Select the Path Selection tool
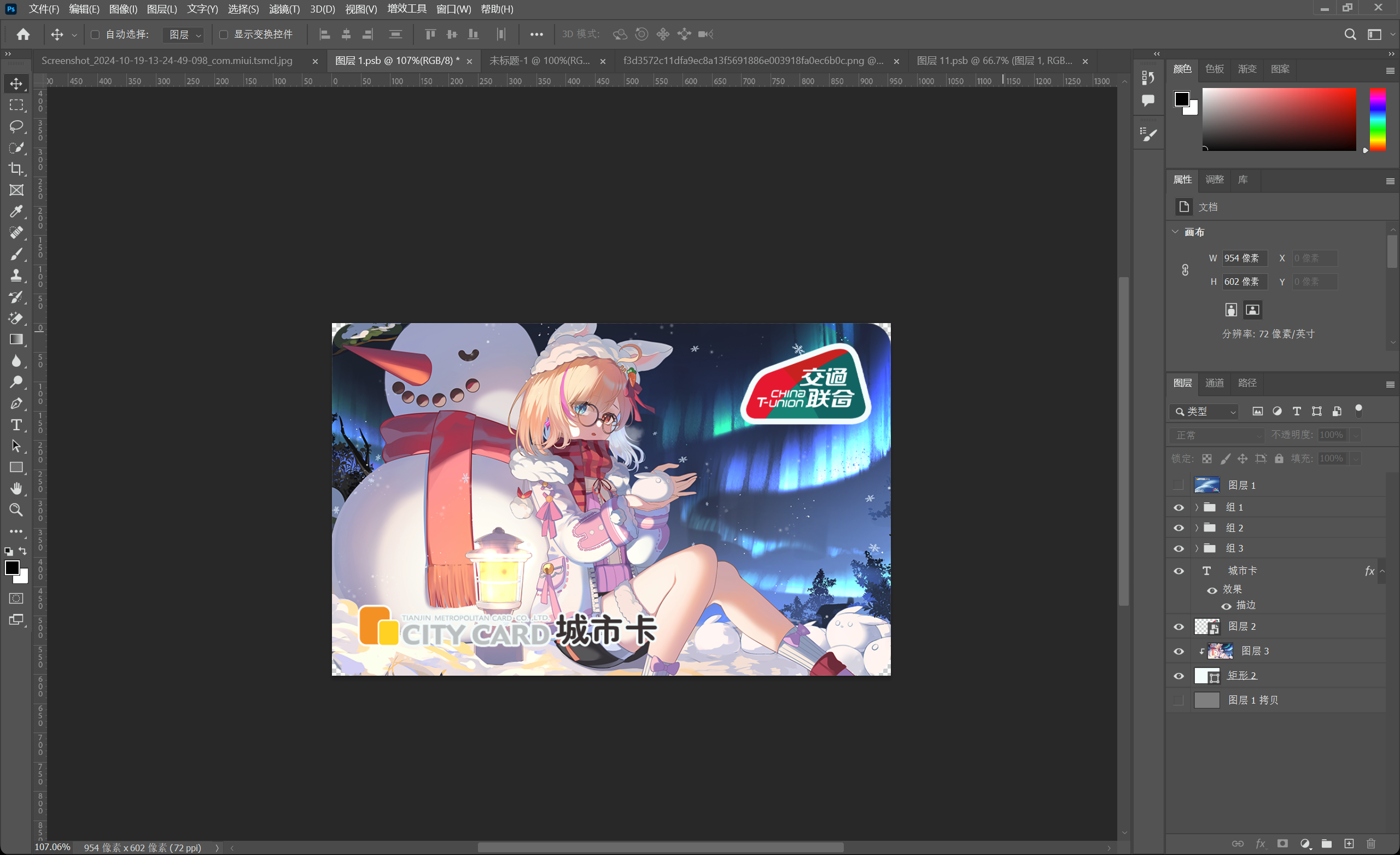Viewport: 1400px width, 855px height. (x=16, y=446)
